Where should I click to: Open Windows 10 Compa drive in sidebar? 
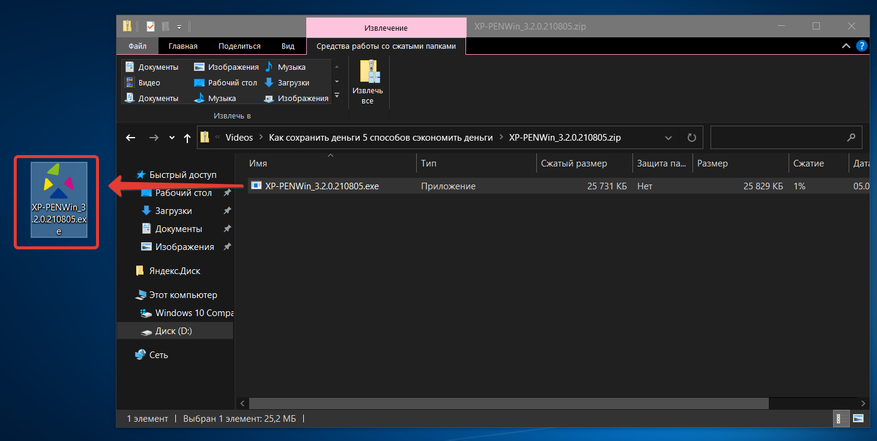(x=187, y=313)
